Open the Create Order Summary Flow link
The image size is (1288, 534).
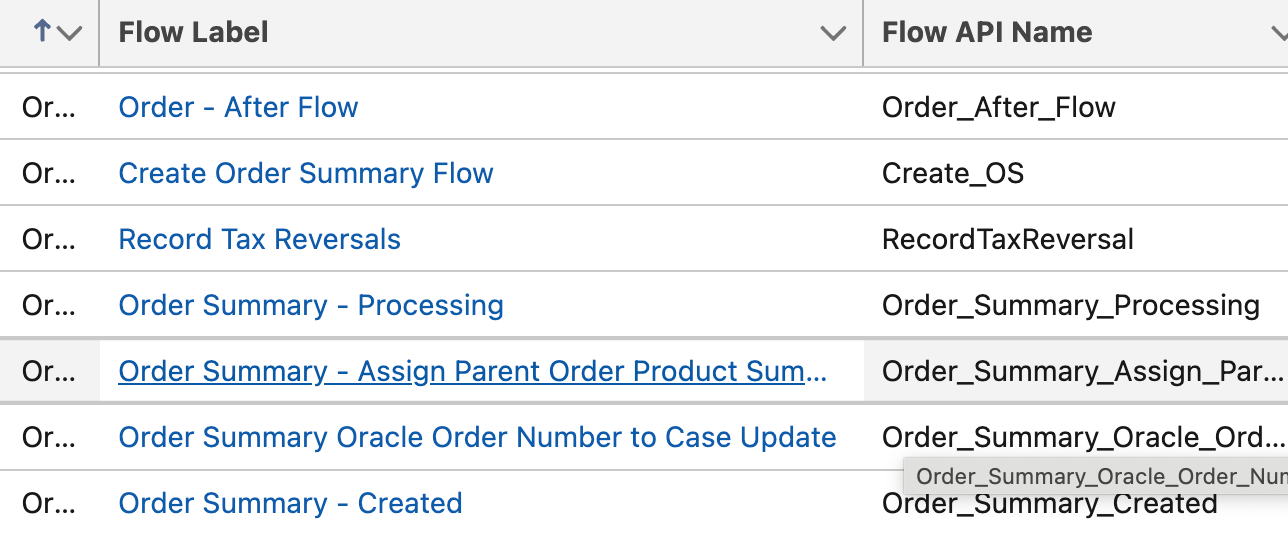[306, 173]
